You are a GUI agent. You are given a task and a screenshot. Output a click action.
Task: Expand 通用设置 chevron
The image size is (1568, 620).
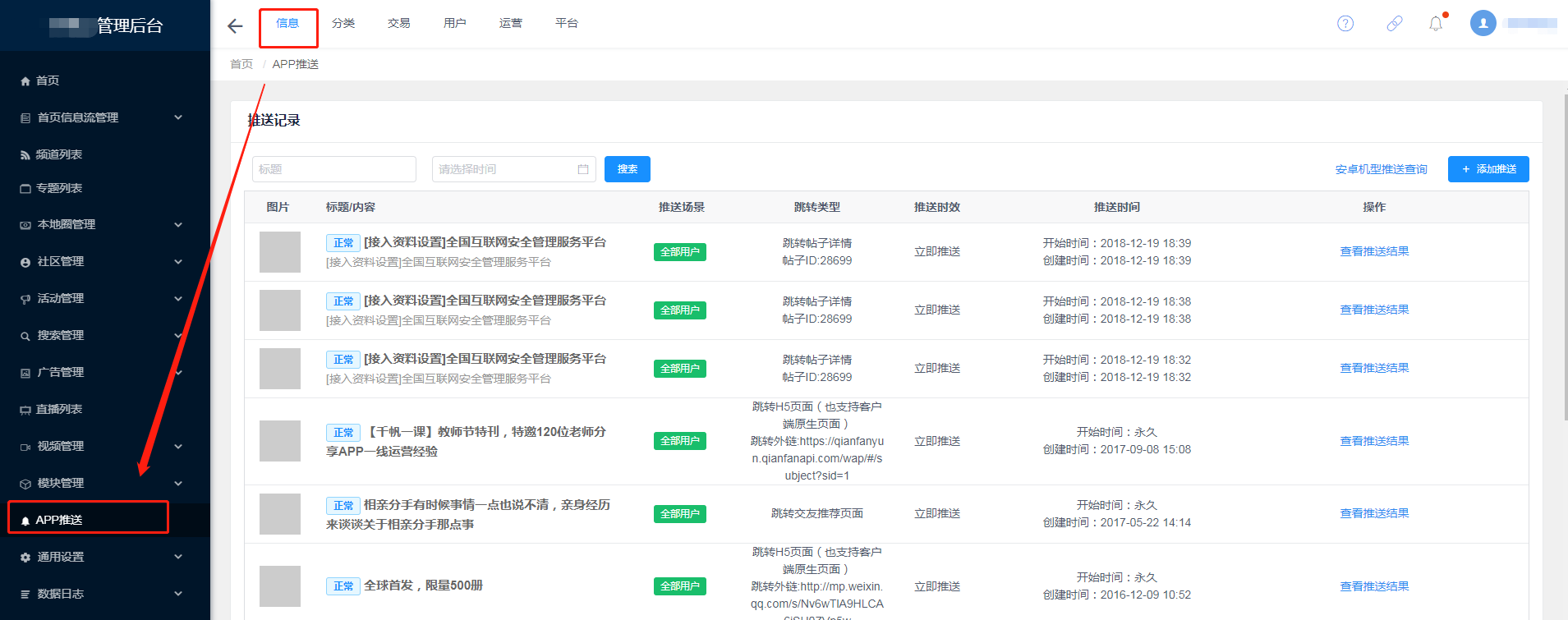pyautogui.click(x=178, y=557)
